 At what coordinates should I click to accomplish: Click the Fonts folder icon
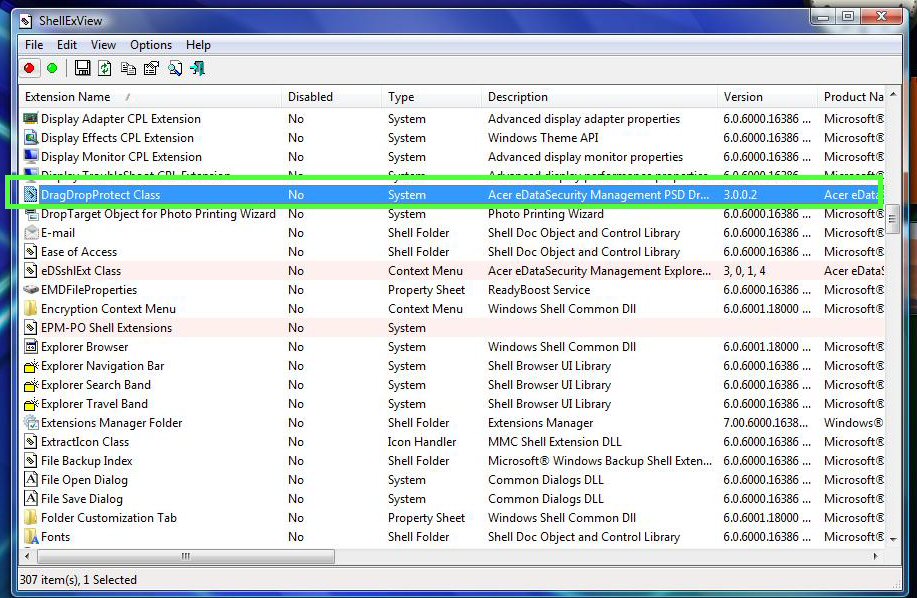point(30,537)
